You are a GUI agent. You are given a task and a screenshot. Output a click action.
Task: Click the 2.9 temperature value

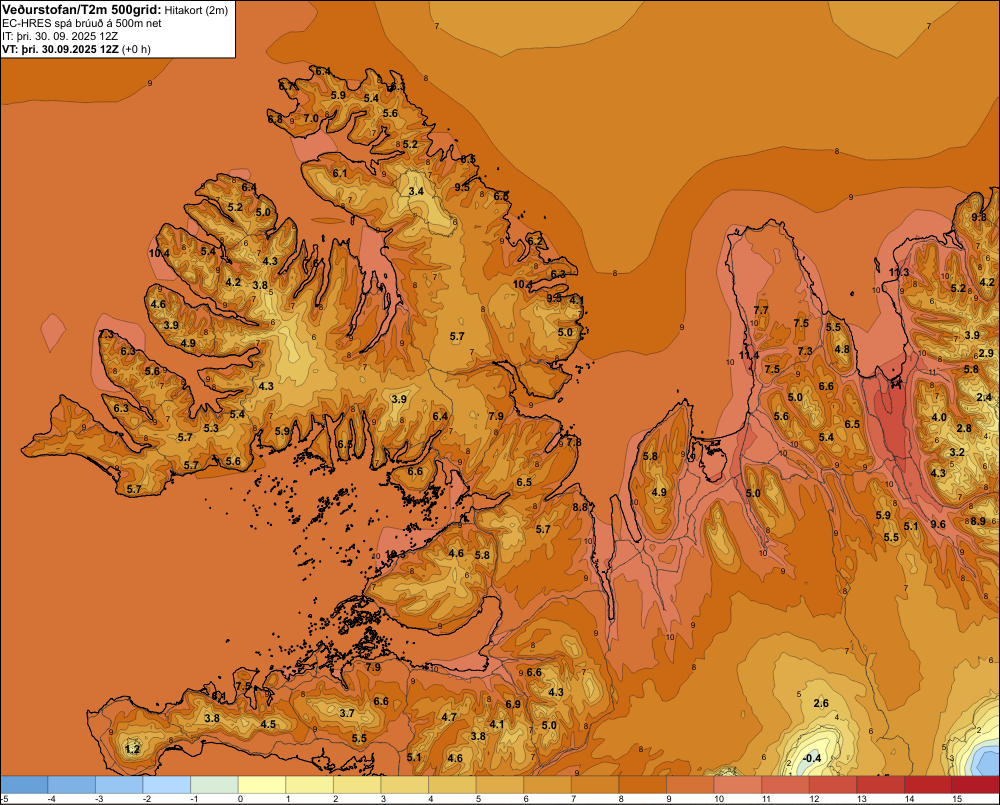[x=986, y=353]
